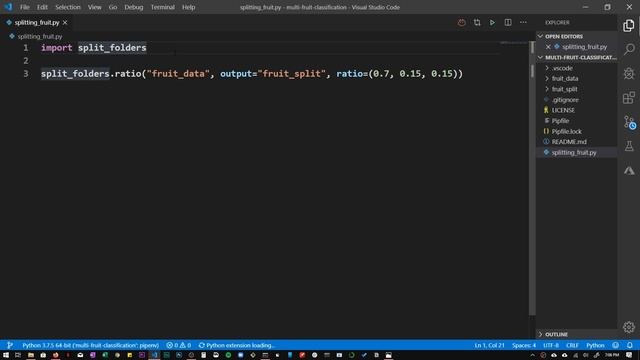Screen dimensions: 640x360
Task: Run Python file with play icon
Action: point(492,22)
